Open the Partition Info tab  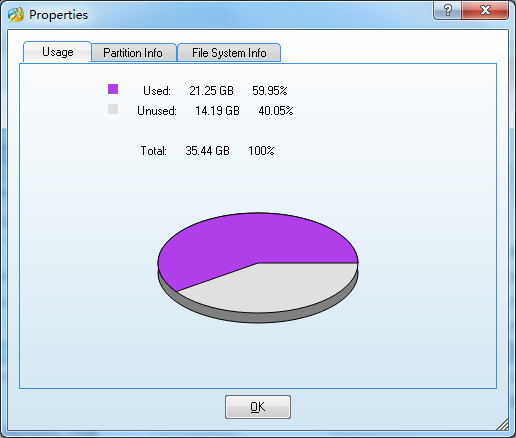[x=133, y=53]
